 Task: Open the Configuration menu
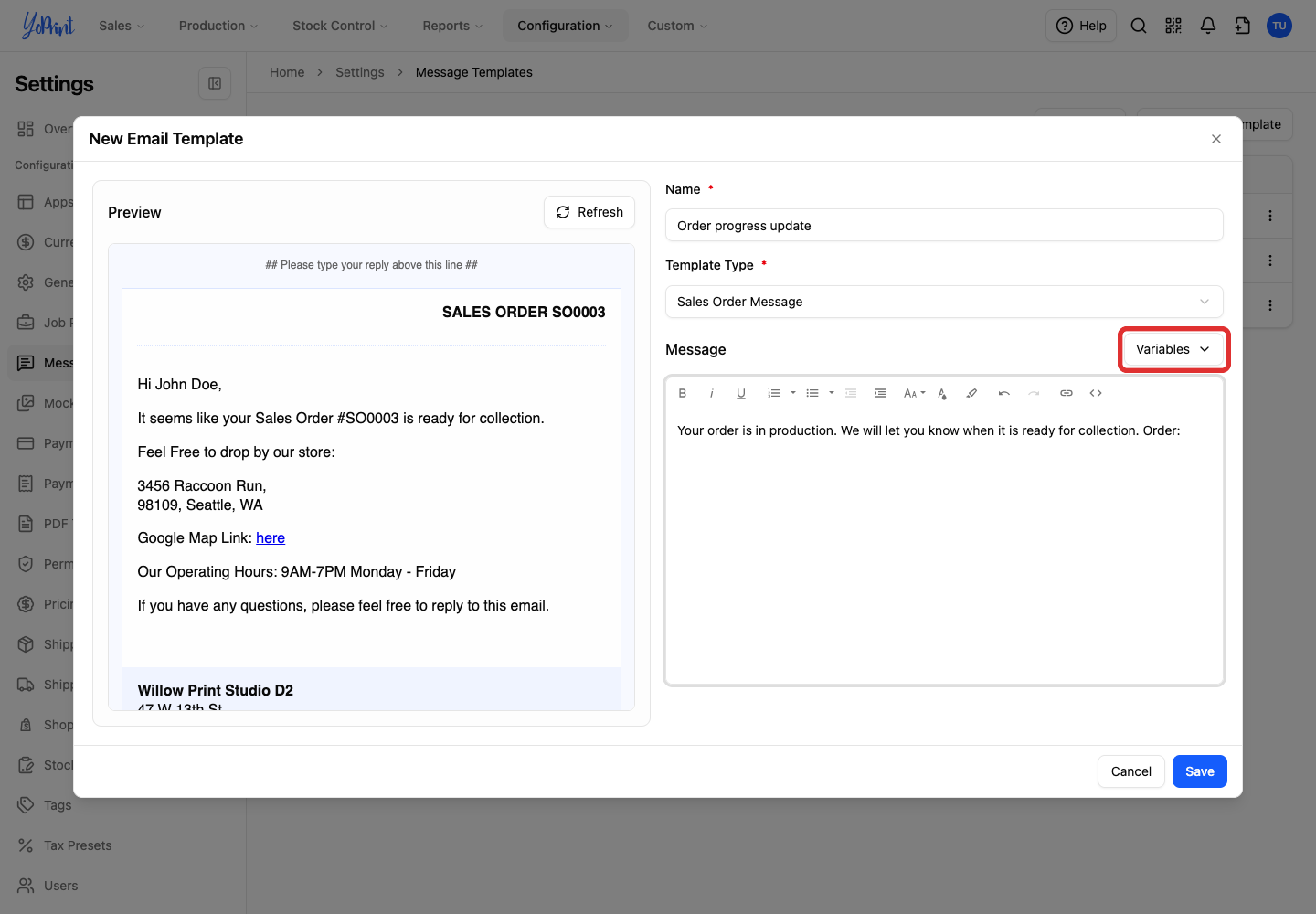point(565,26)
